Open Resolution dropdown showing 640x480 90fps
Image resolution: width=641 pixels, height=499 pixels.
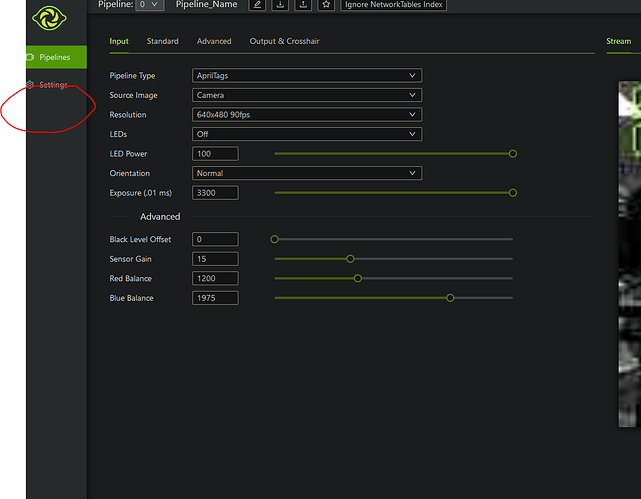[307, 115]
